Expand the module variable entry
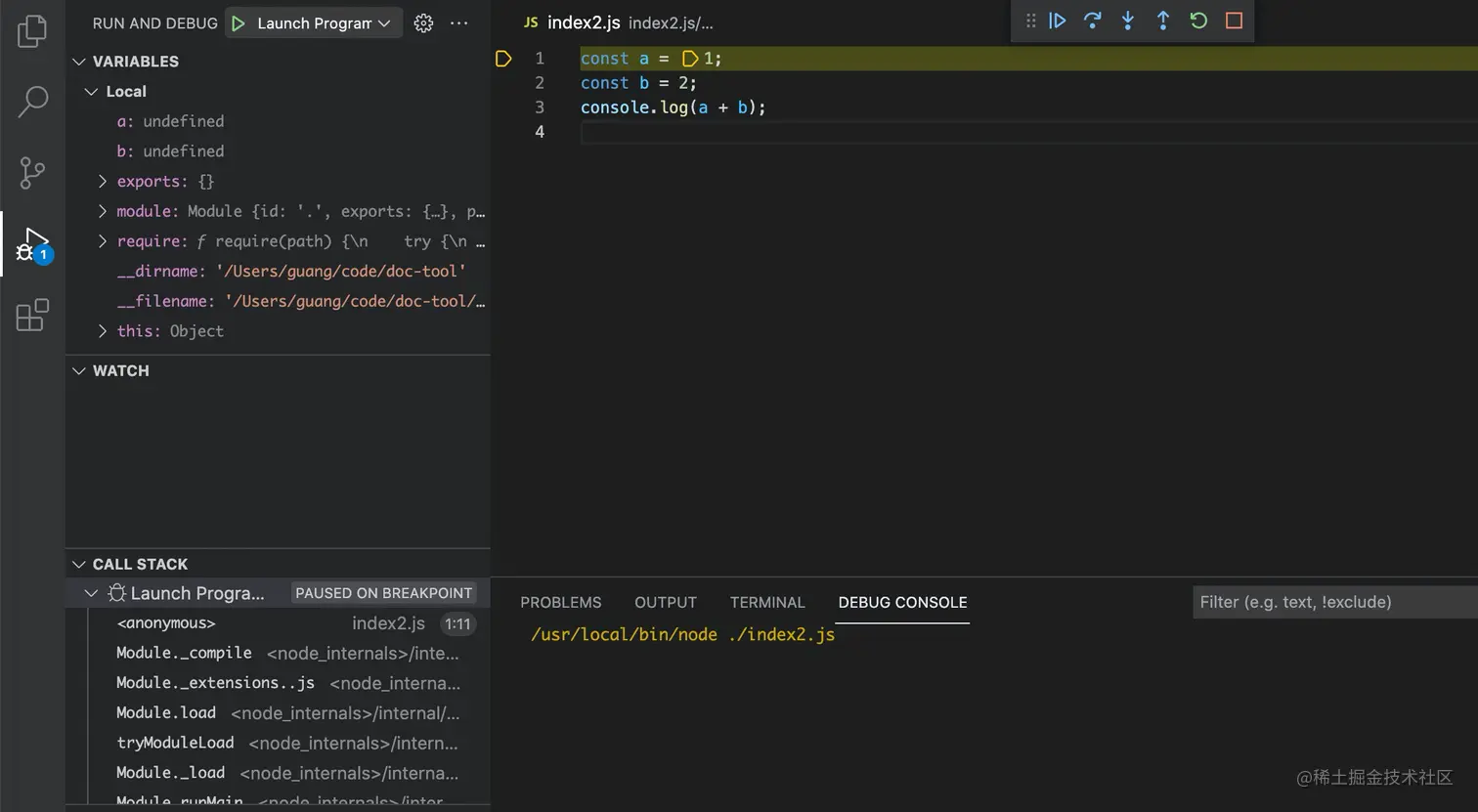Screen dimensions: 1478x812 (x=103, y=211)
